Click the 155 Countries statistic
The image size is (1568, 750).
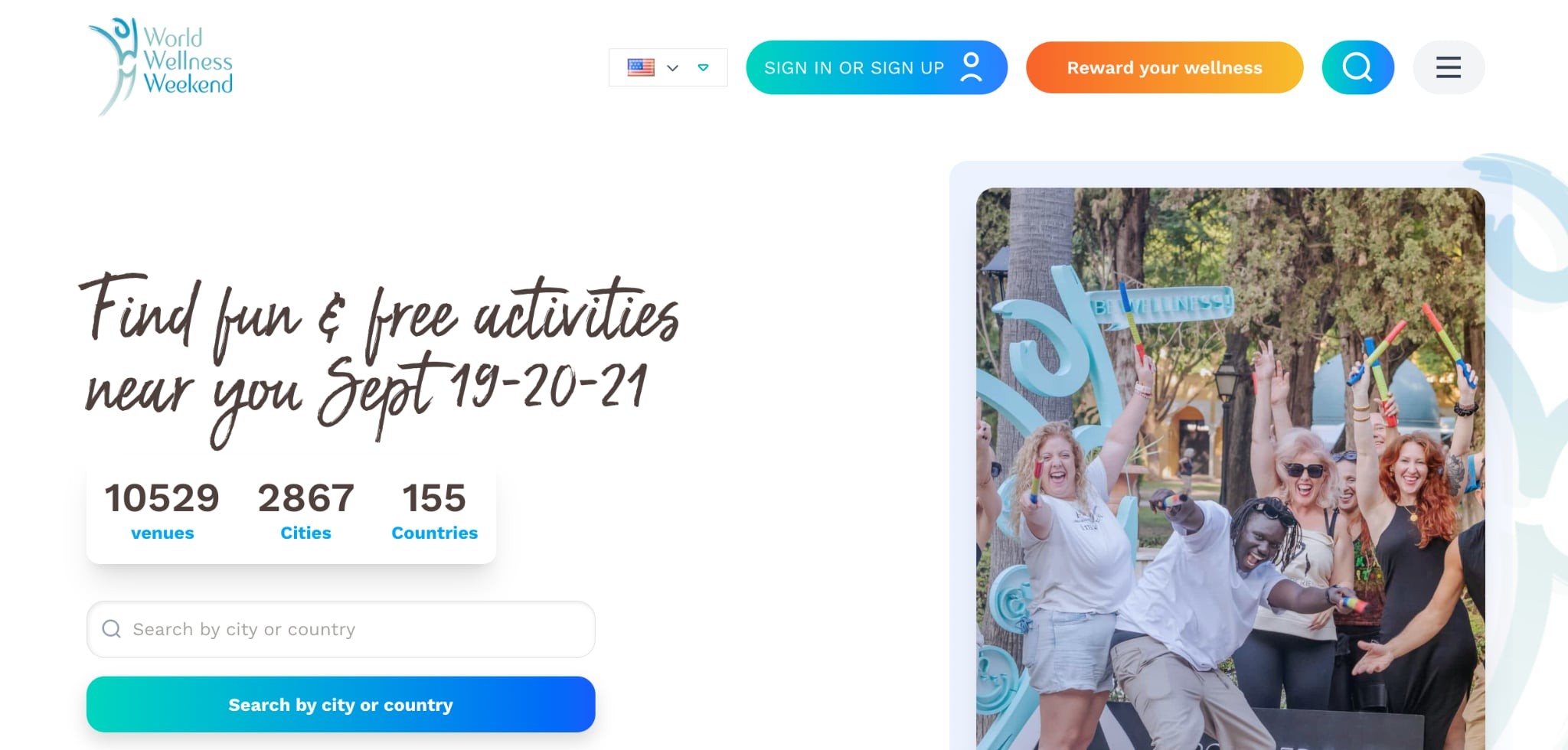434,510
